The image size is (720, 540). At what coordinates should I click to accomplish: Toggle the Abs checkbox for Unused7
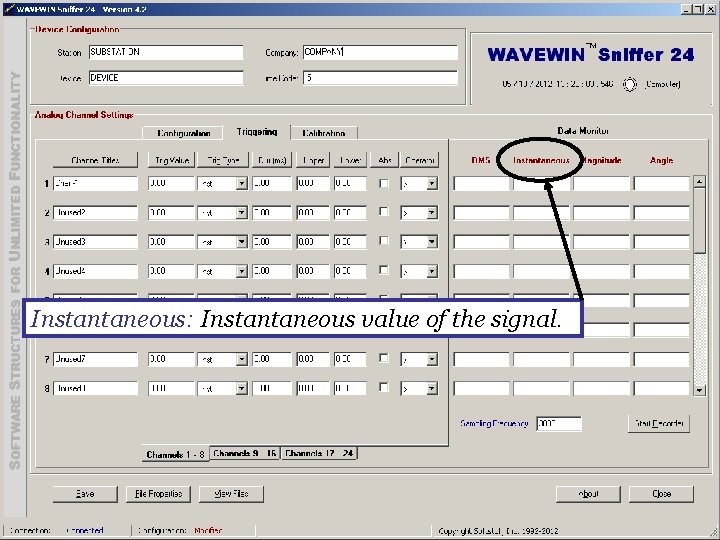383,359
